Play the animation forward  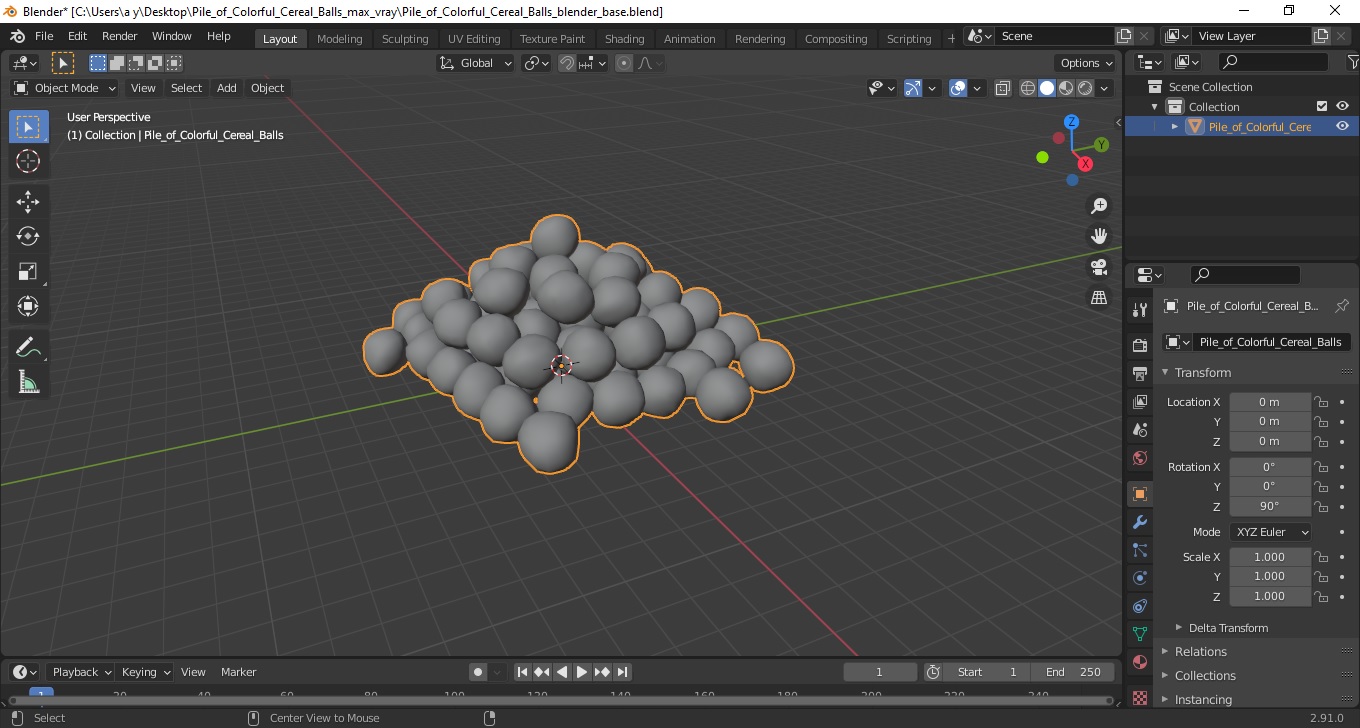click(582, 672)
